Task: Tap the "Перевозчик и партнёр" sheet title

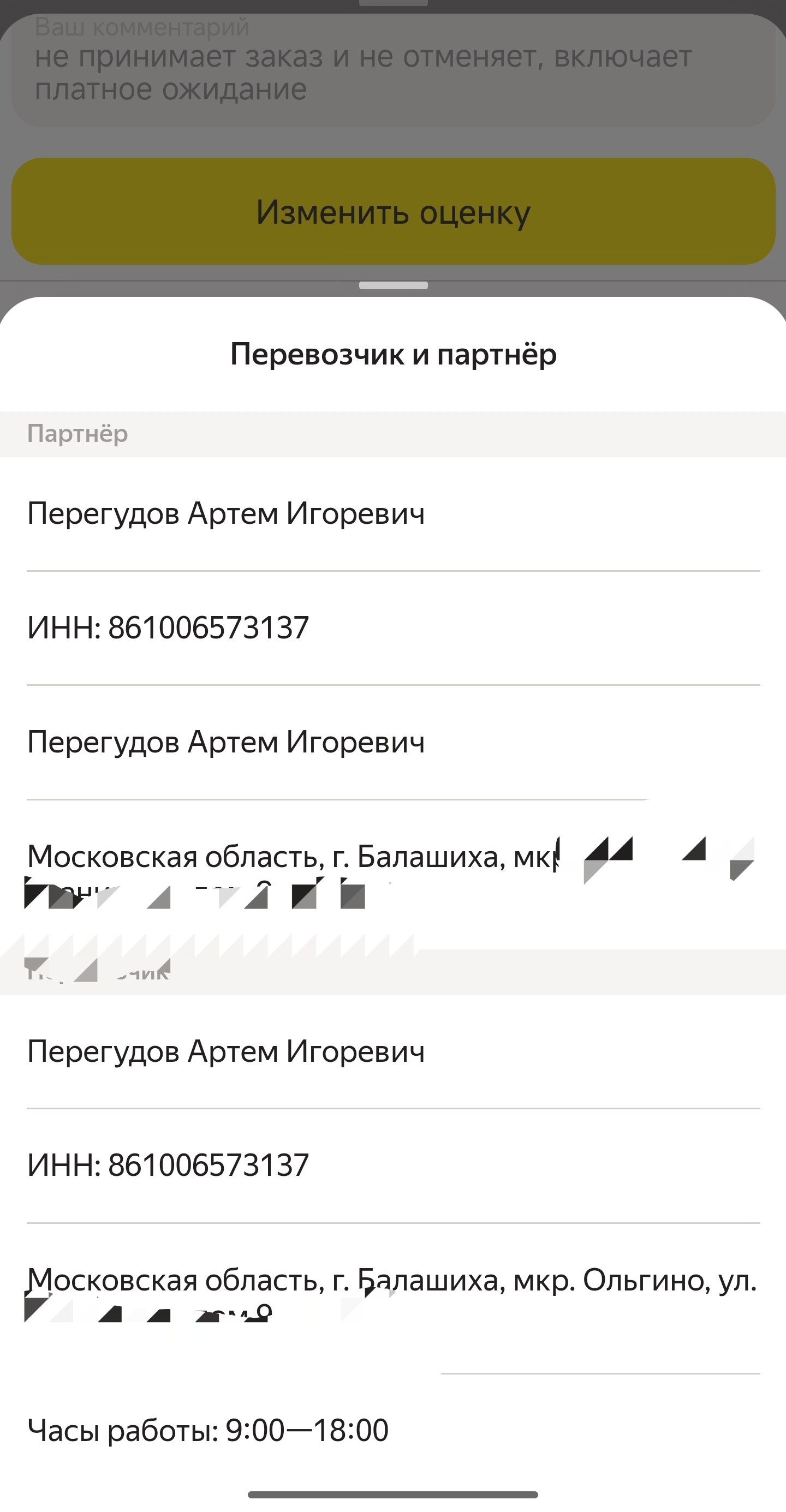Action: pyautogui.click(x=394, y=354)
